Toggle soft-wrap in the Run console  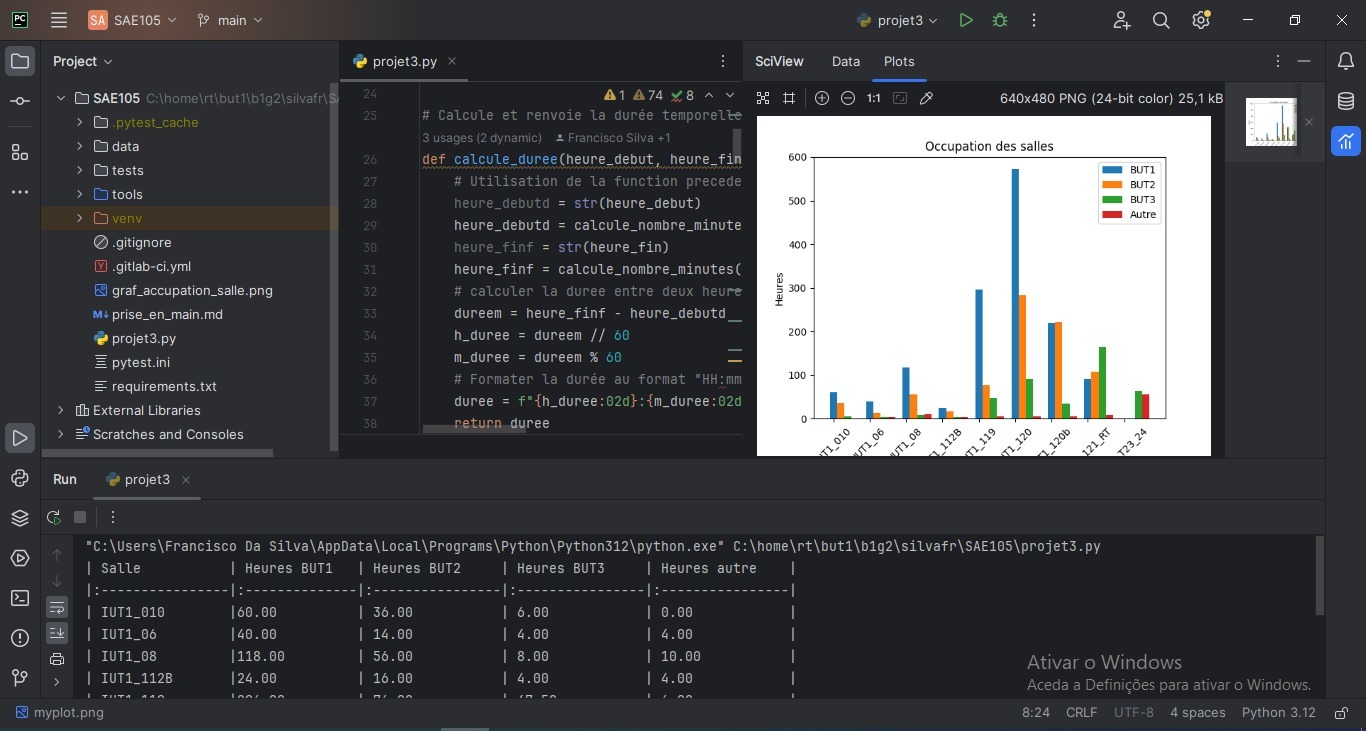tap(57, 607)
